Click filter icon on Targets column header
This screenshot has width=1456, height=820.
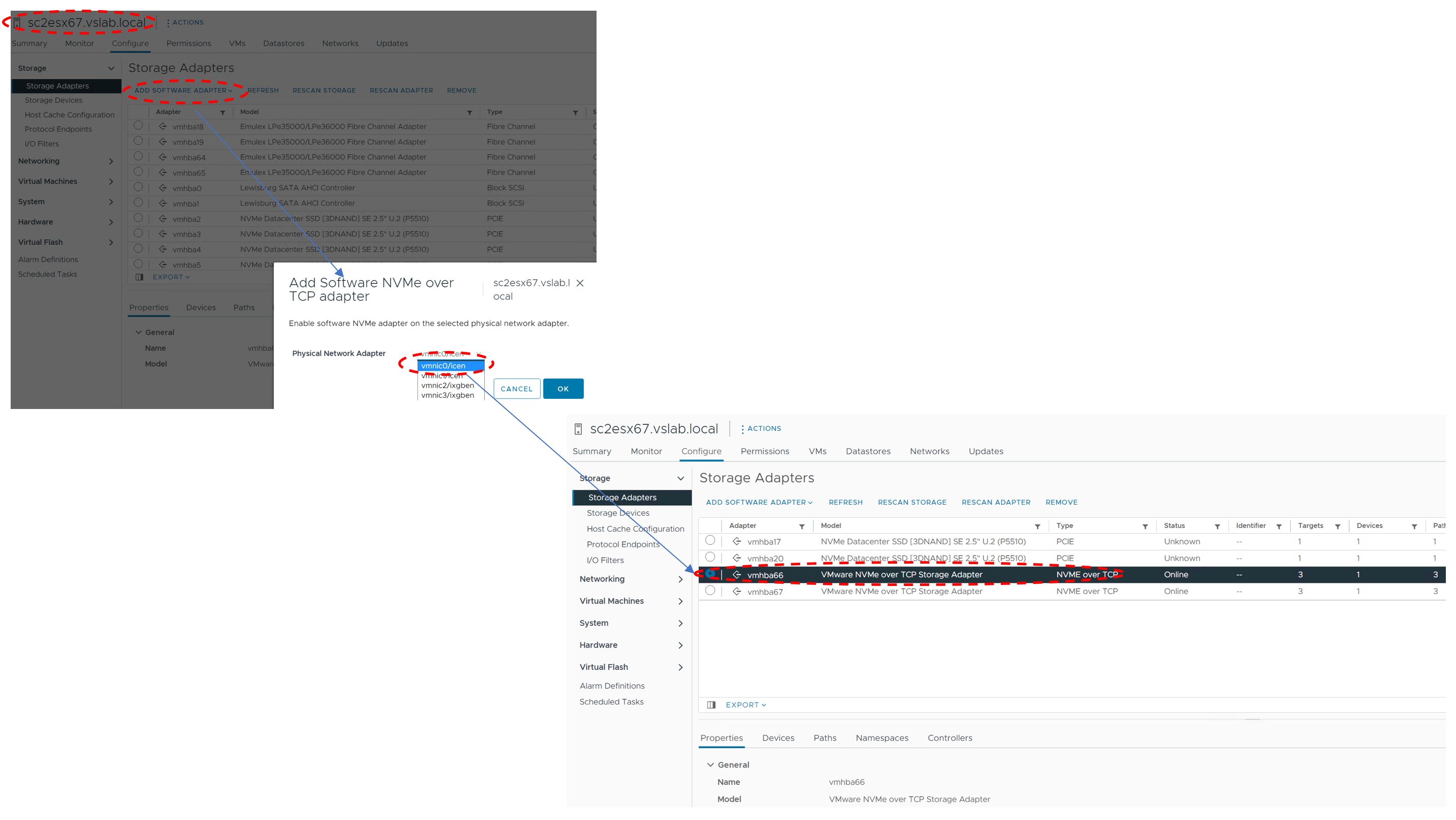[1338, 526]
